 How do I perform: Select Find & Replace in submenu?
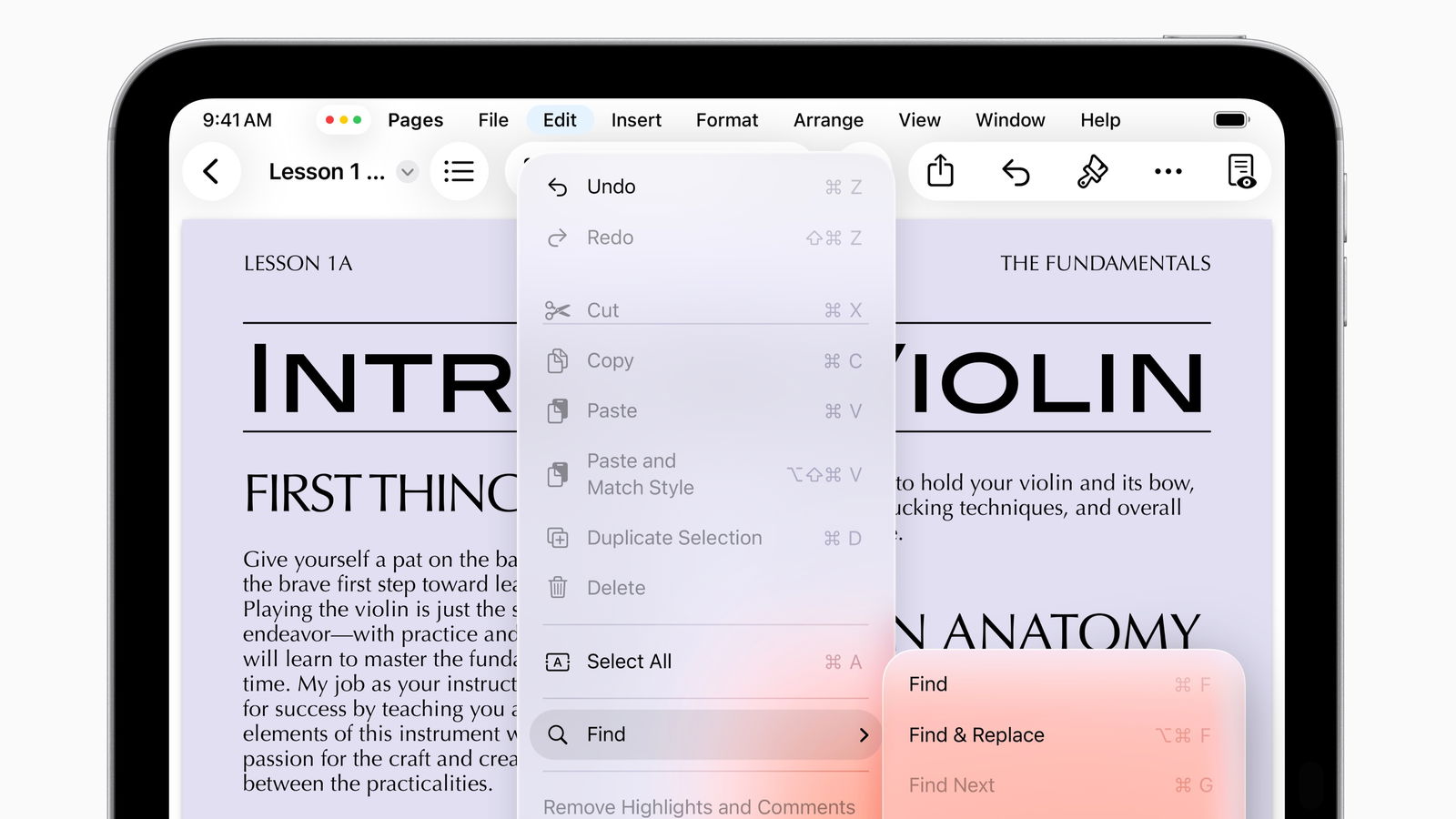point(1063,734)
